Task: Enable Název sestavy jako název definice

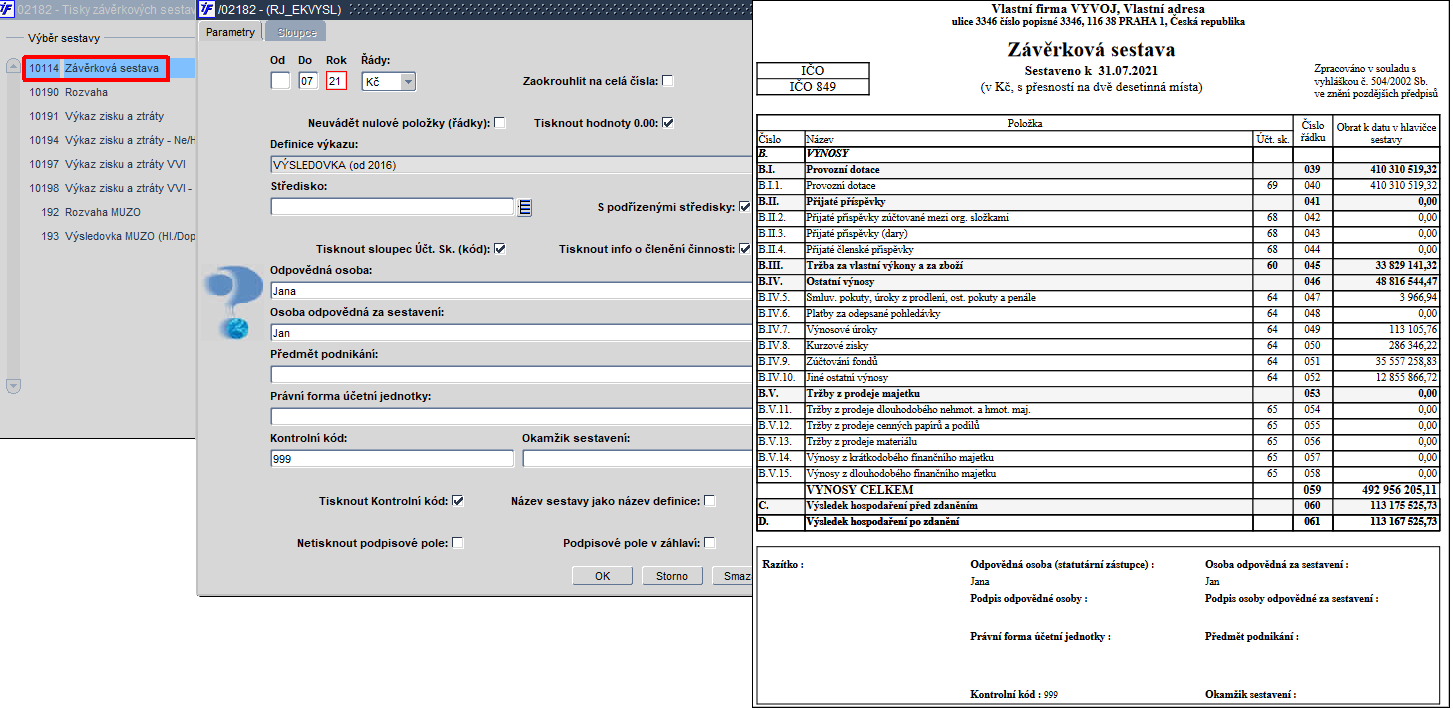Action: pyautogui.click(x=710, y=501)
